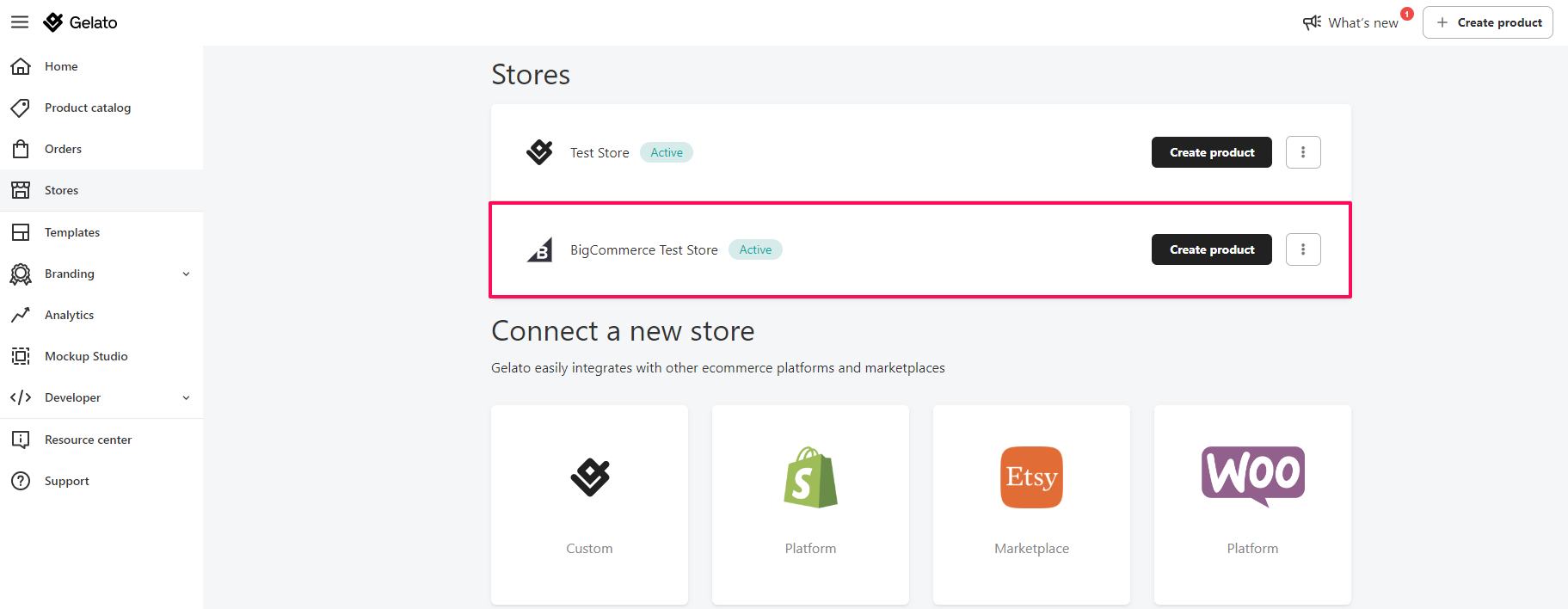Open the hamburger navigation menu
Viewport: 1568px width, 609px height.
(x=20, y=22)
